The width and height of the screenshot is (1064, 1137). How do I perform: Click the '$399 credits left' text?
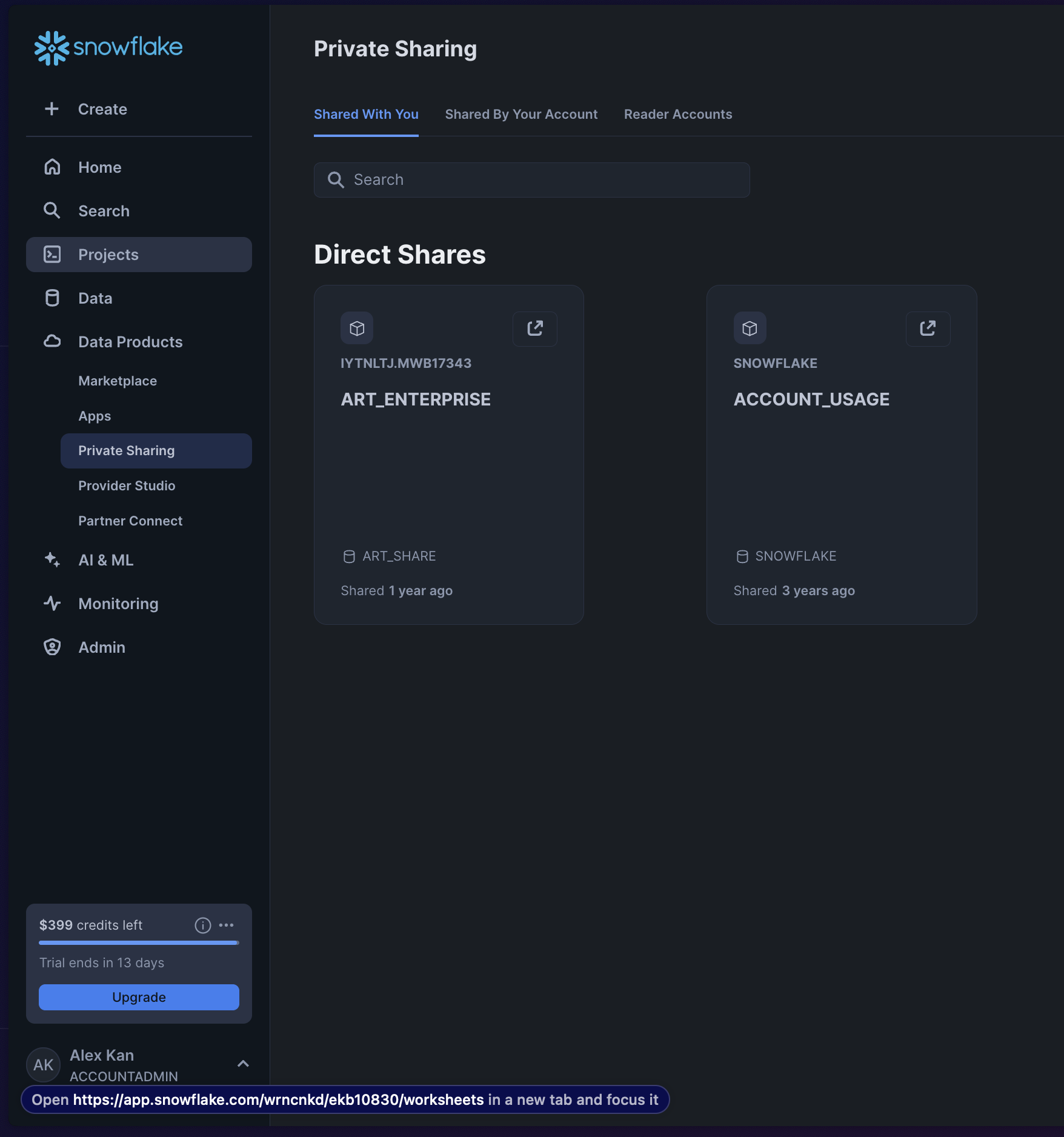(91, 925)
